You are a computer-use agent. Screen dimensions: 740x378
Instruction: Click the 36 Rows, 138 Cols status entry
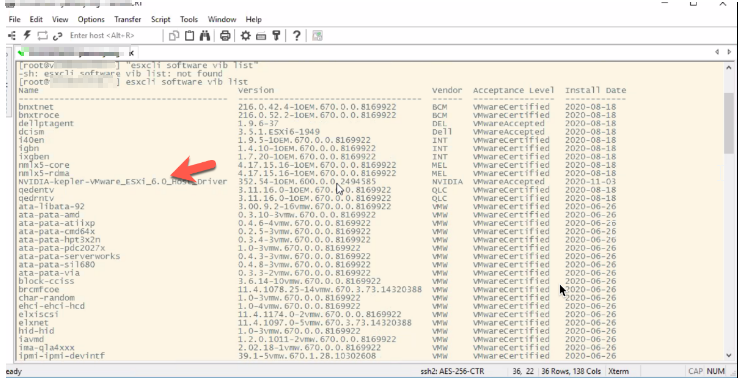pyautogui.click(x=570, y=371)
